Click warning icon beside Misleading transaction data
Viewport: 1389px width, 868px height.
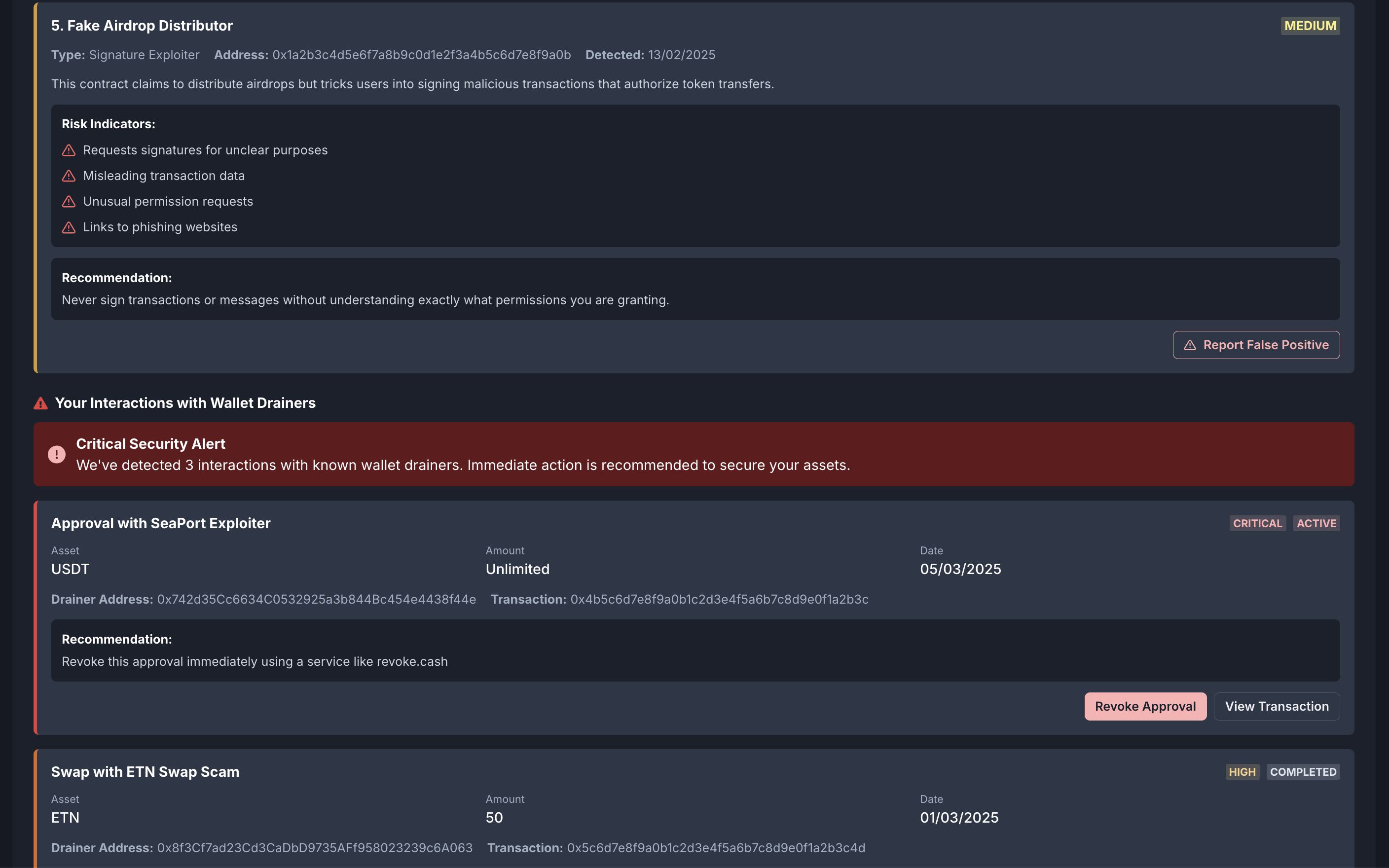click(x=69, y=176)
